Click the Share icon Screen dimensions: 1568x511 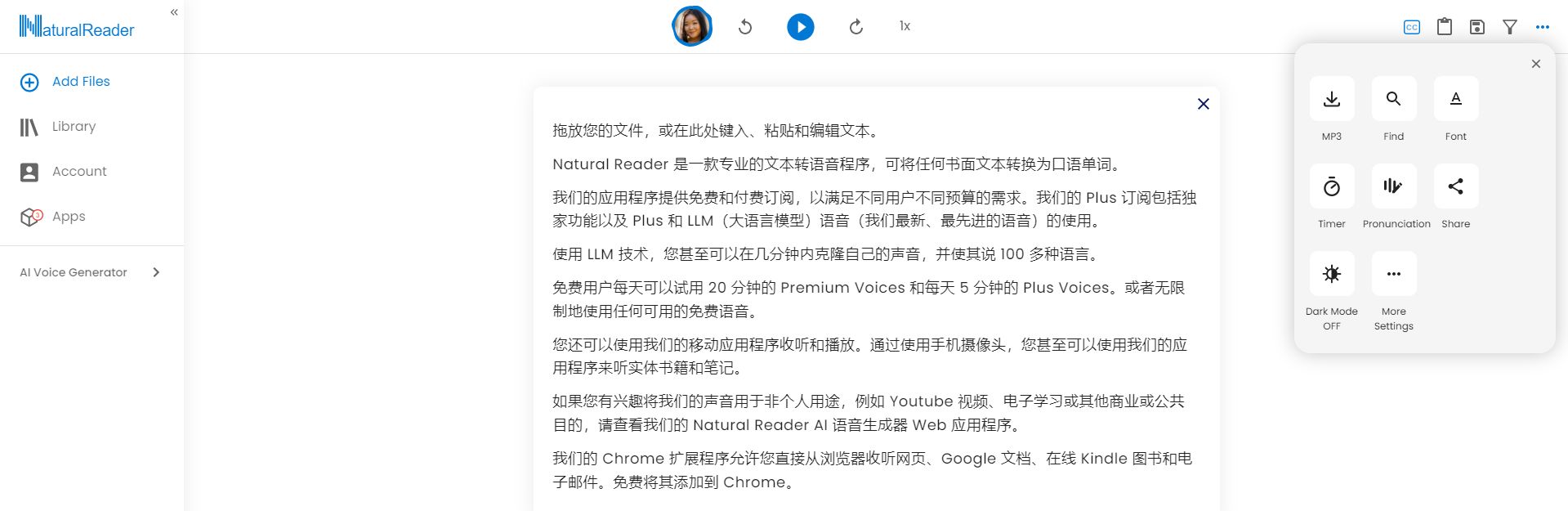[1456, 186]
